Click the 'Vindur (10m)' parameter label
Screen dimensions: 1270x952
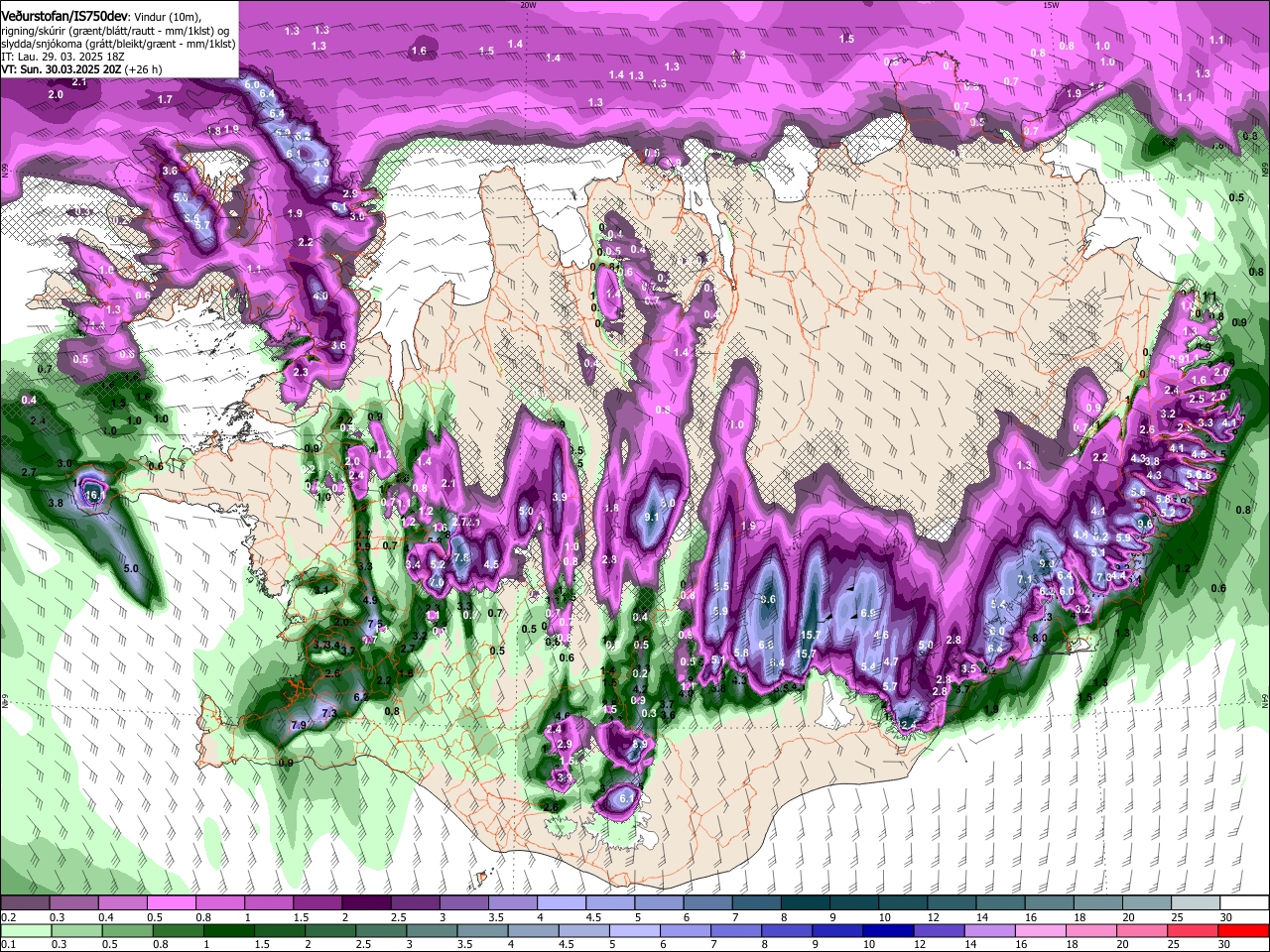point(169,17)
